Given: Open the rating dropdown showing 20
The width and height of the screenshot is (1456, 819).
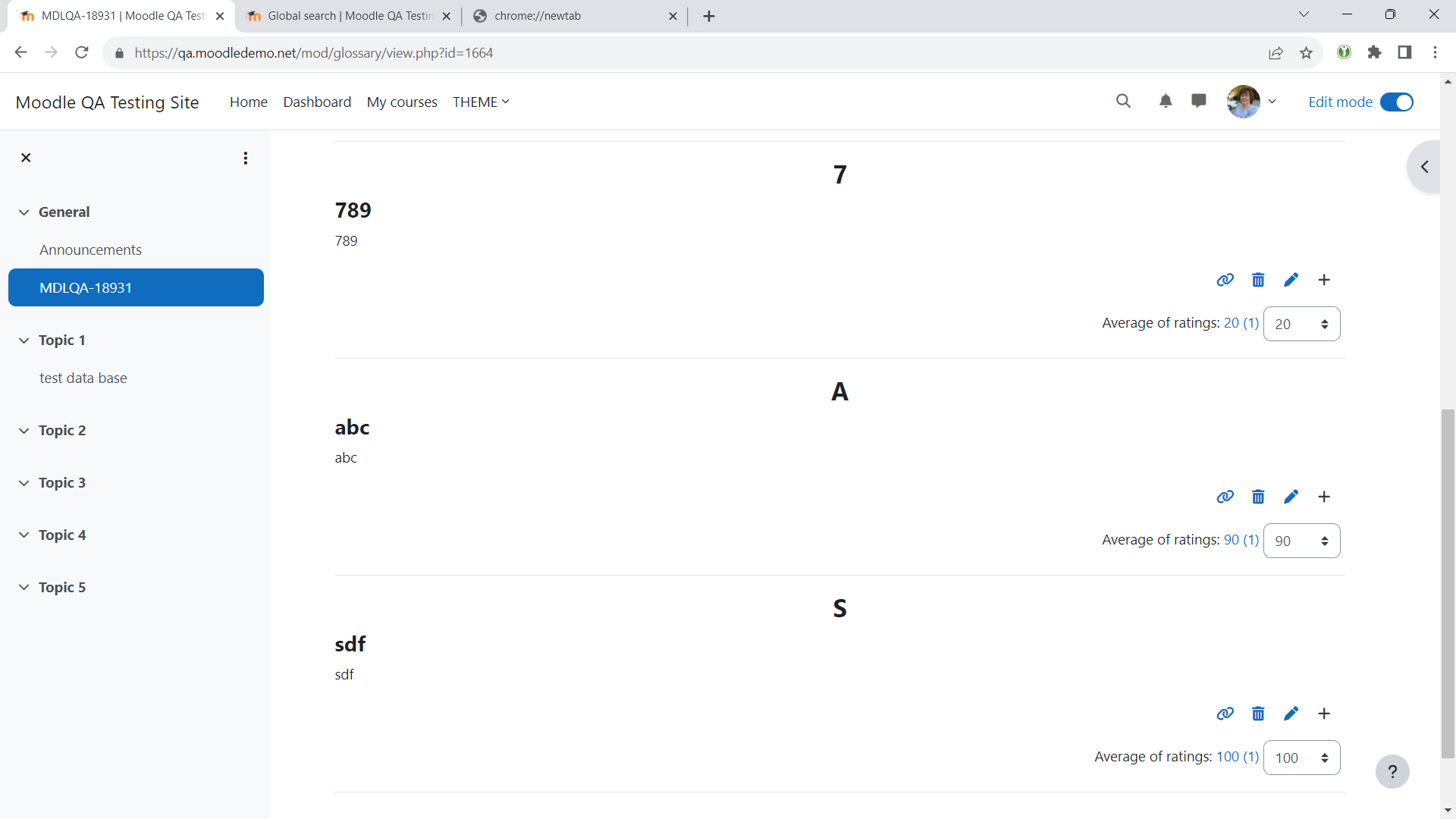Looking at the screenshot, I should pos(1301,324).
